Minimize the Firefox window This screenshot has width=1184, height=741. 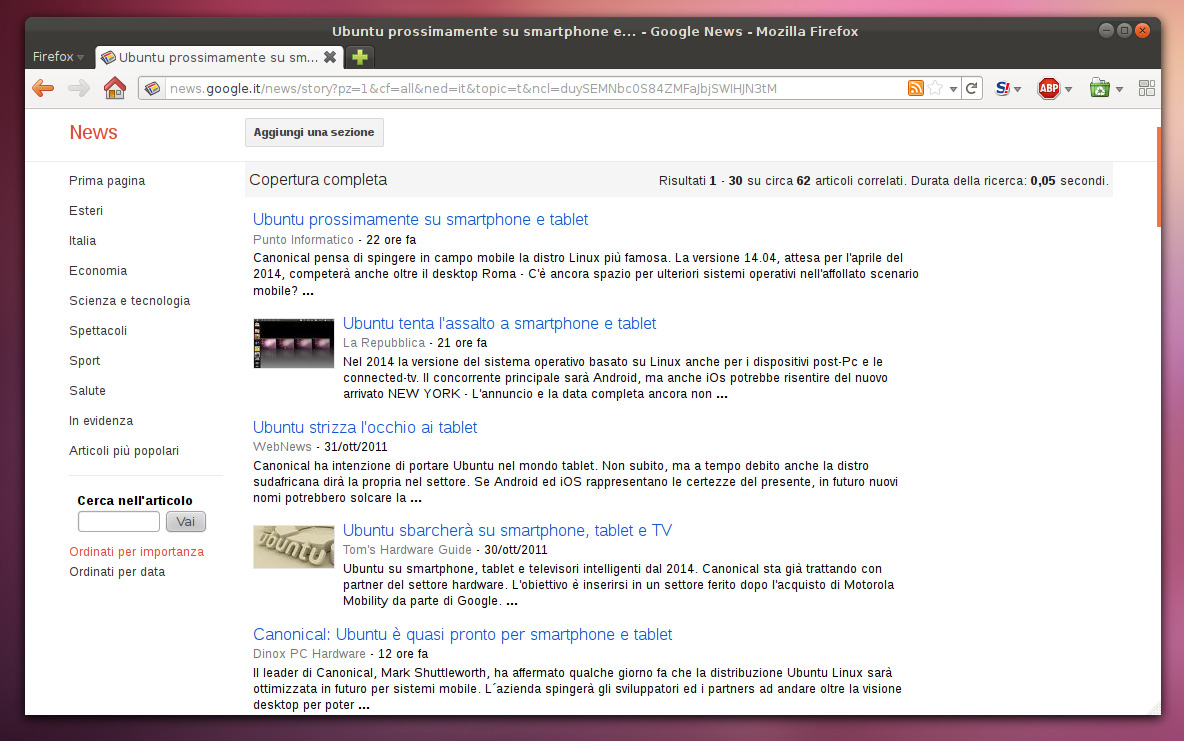pyautogui.click(x=1106, y=30)
